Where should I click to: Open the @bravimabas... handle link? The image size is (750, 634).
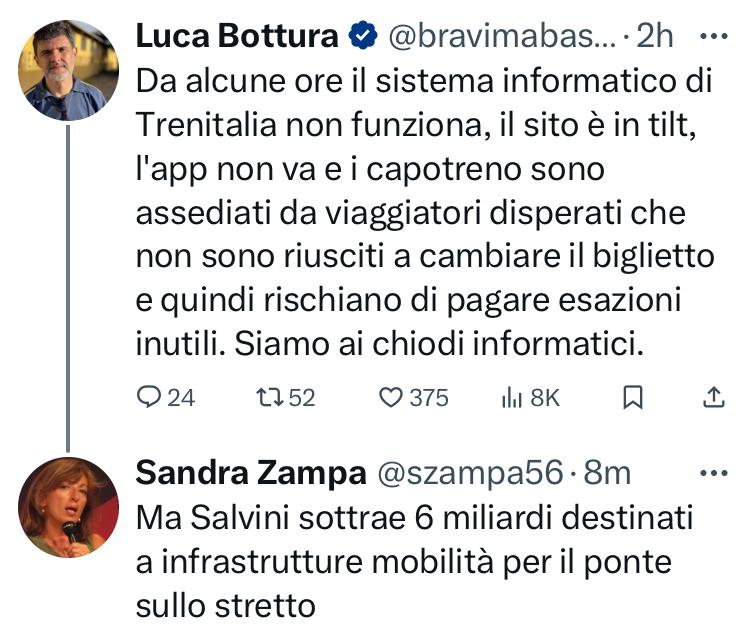pyautogui.click(x=502, y=36)
